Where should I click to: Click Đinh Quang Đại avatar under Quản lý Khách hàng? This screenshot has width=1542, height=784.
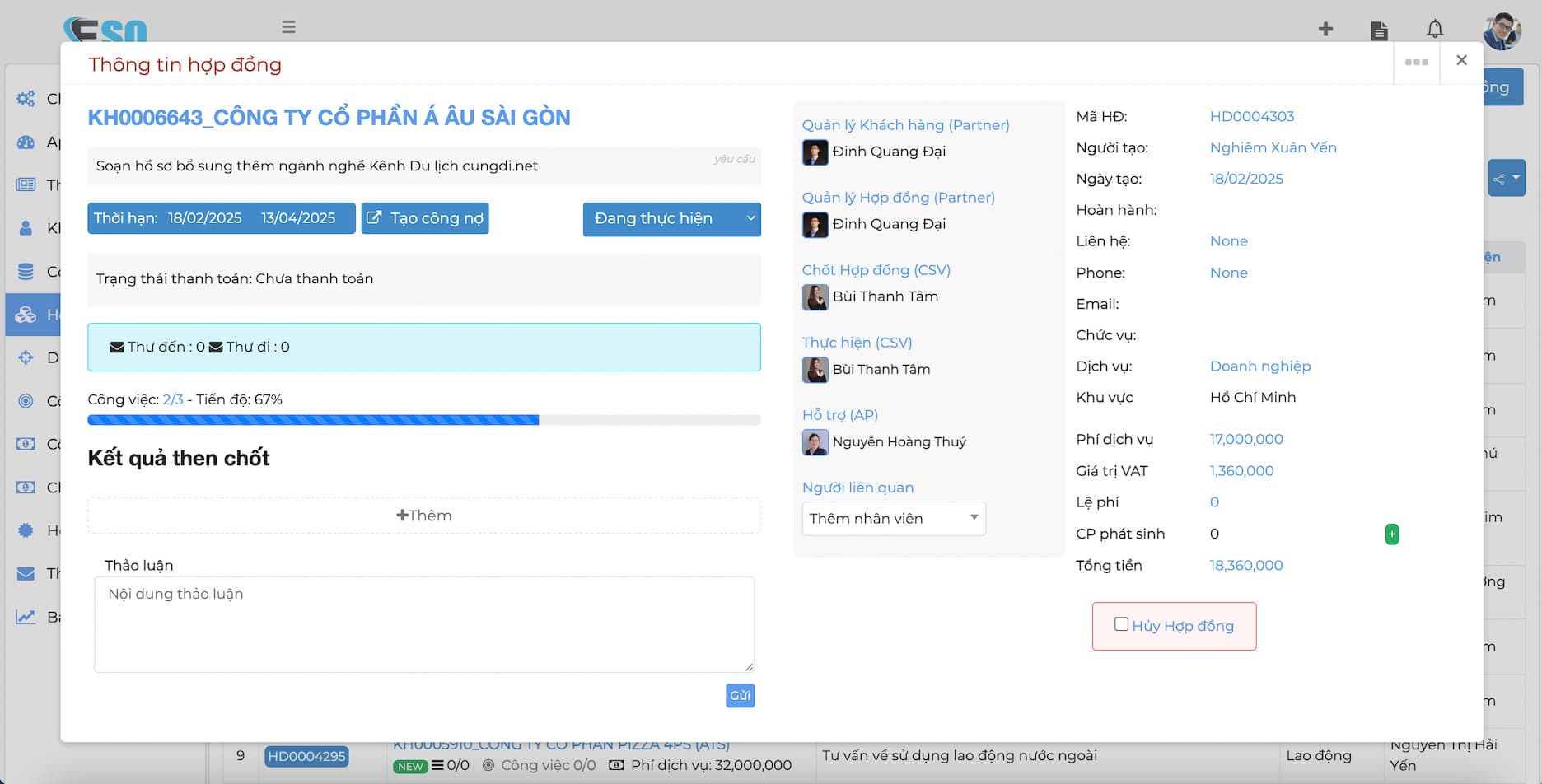click(x=815, y=152)
